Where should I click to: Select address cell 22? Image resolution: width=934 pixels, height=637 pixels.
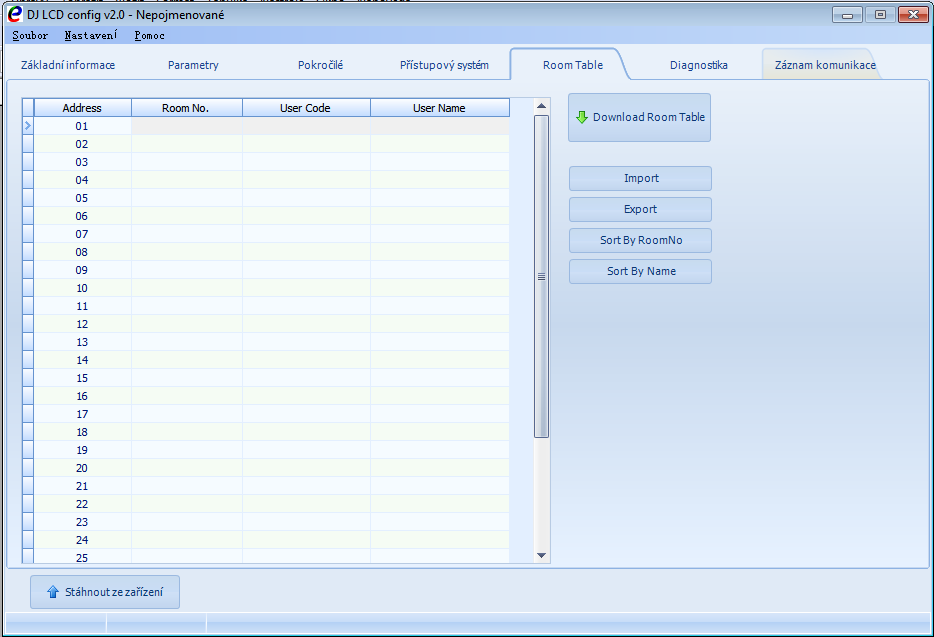coord(82,504)
